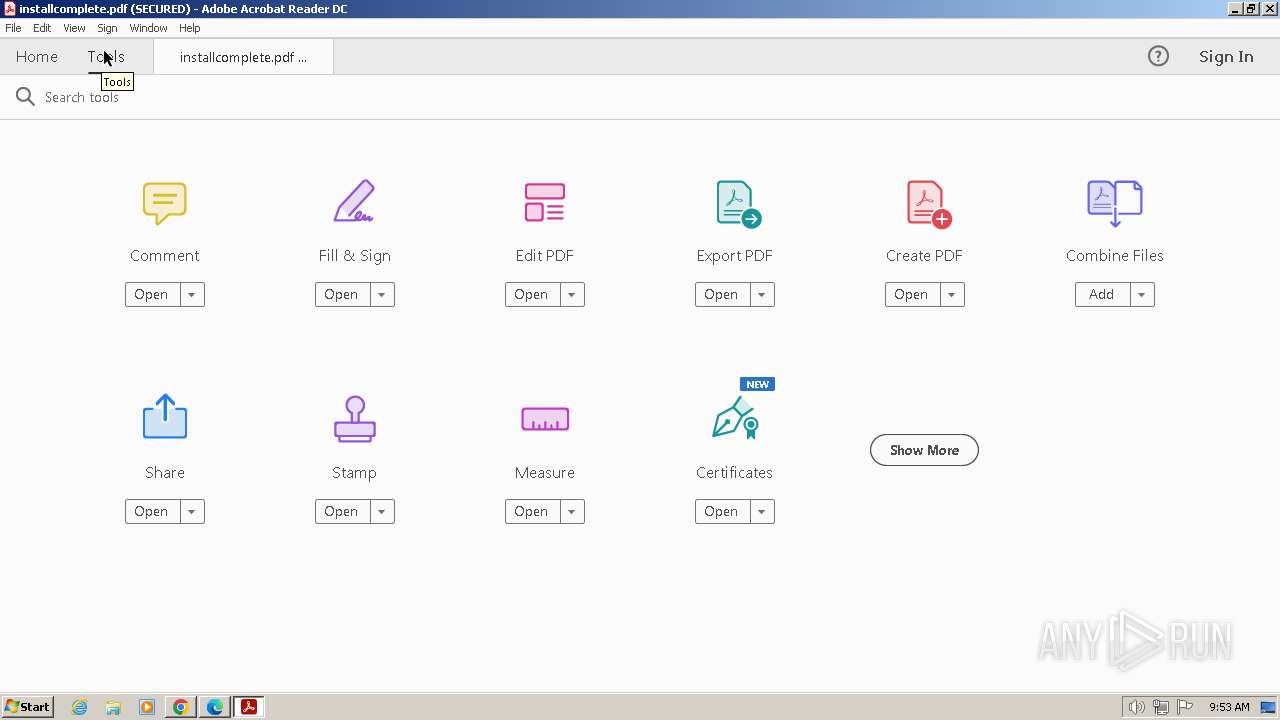Click Open button under Certificates

coord(721,511)
